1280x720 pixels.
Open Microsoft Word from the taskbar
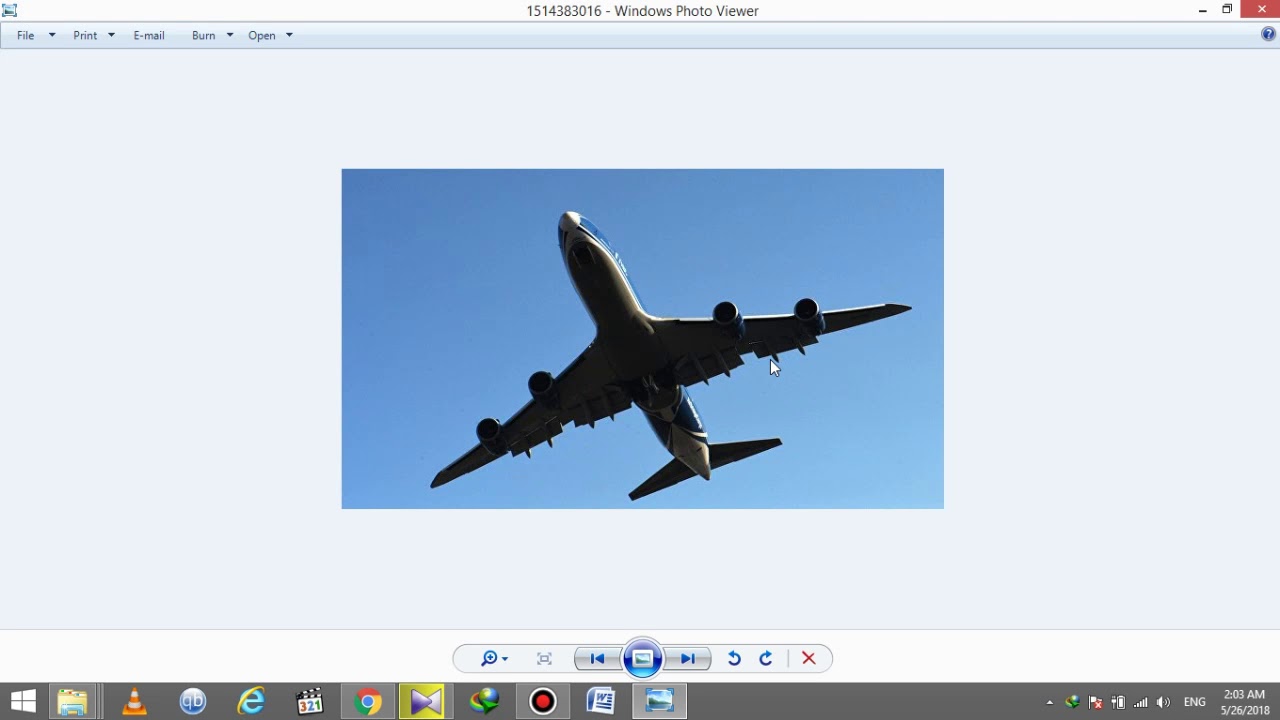click(601, 702)
